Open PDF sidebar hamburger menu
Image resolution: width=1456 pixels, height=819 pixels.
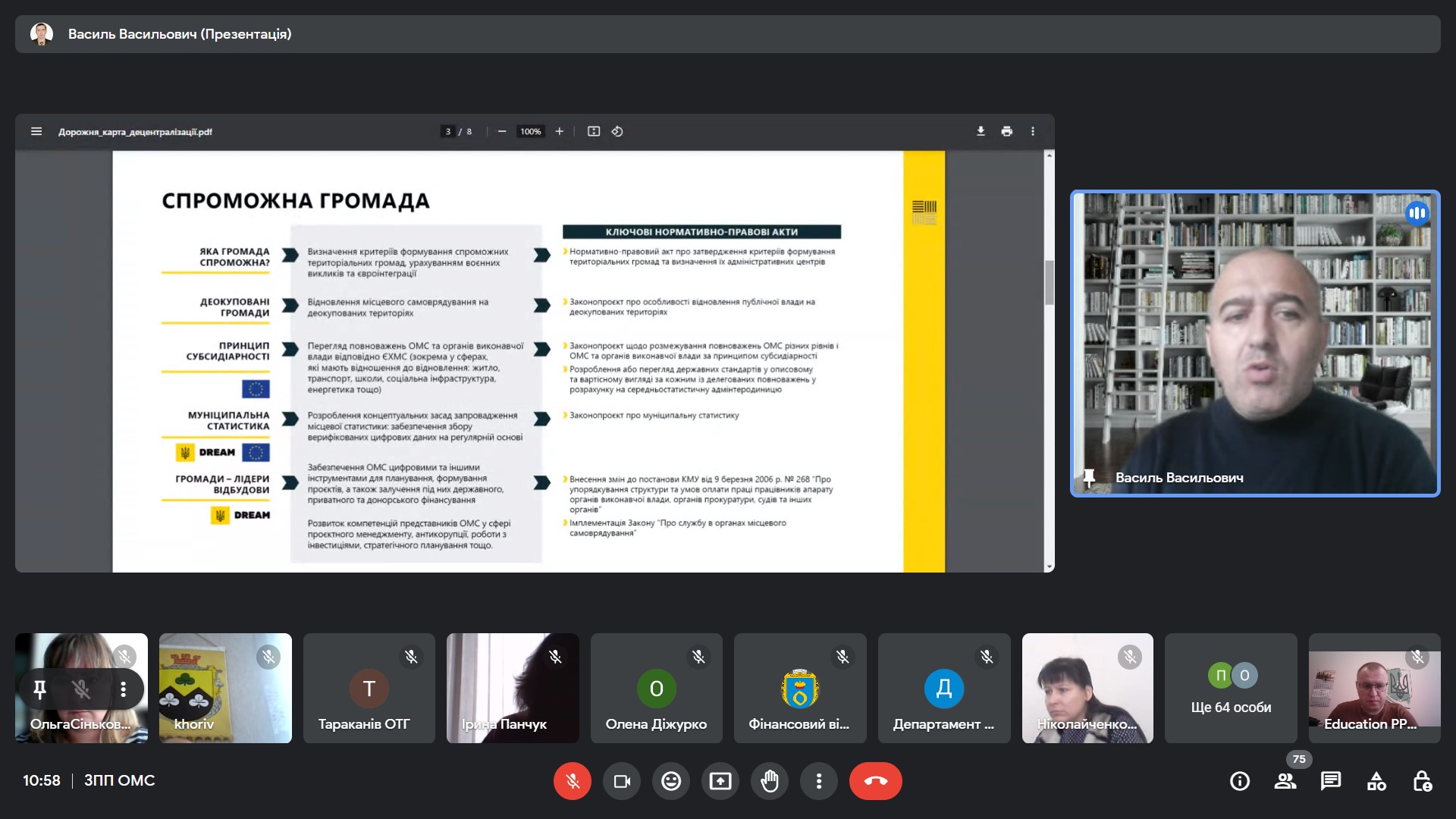[36, 131]
